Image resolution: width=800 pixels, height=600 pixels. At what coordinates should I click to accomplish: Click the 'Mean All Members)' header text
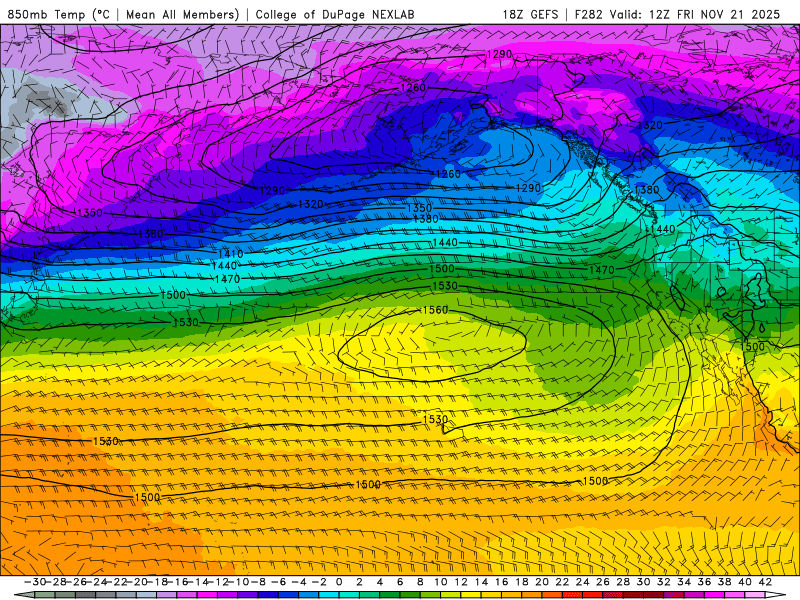[x=183, y=15]
